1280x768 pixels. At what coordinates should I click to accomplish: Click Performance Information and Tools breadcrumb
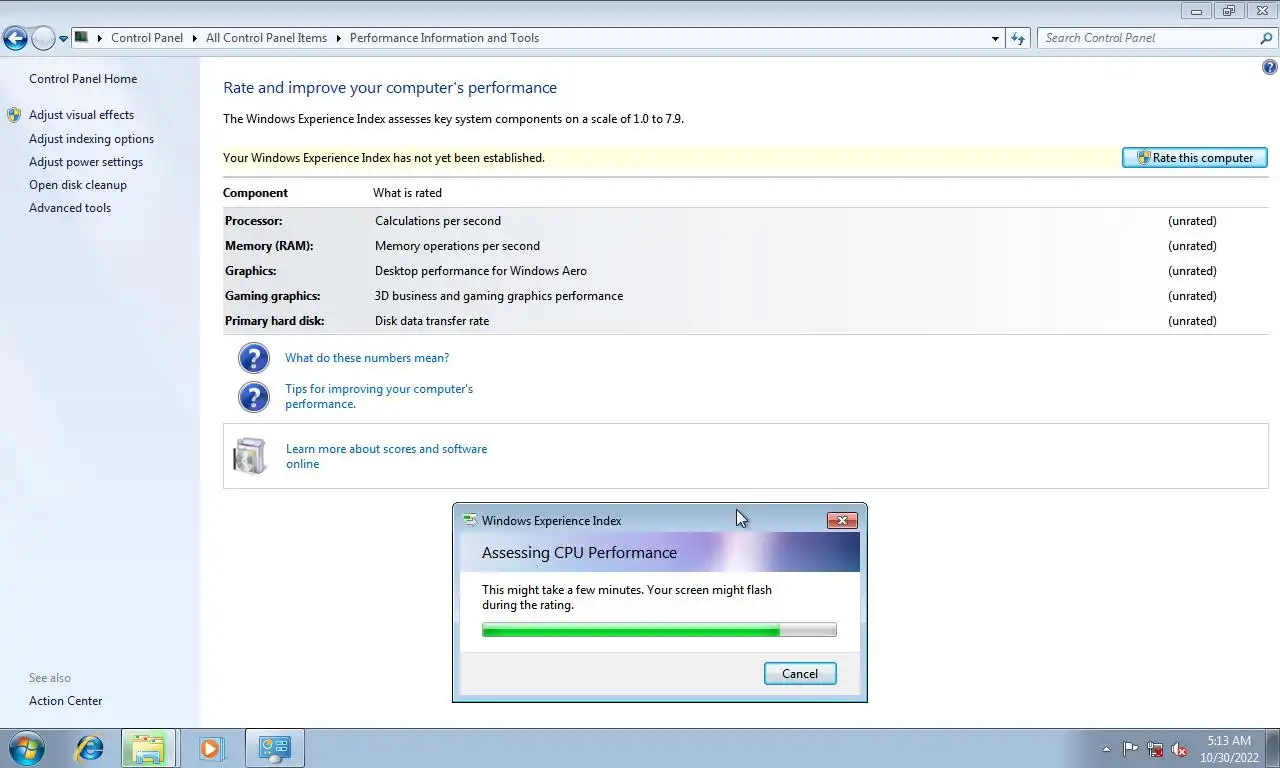coord(444,38)
